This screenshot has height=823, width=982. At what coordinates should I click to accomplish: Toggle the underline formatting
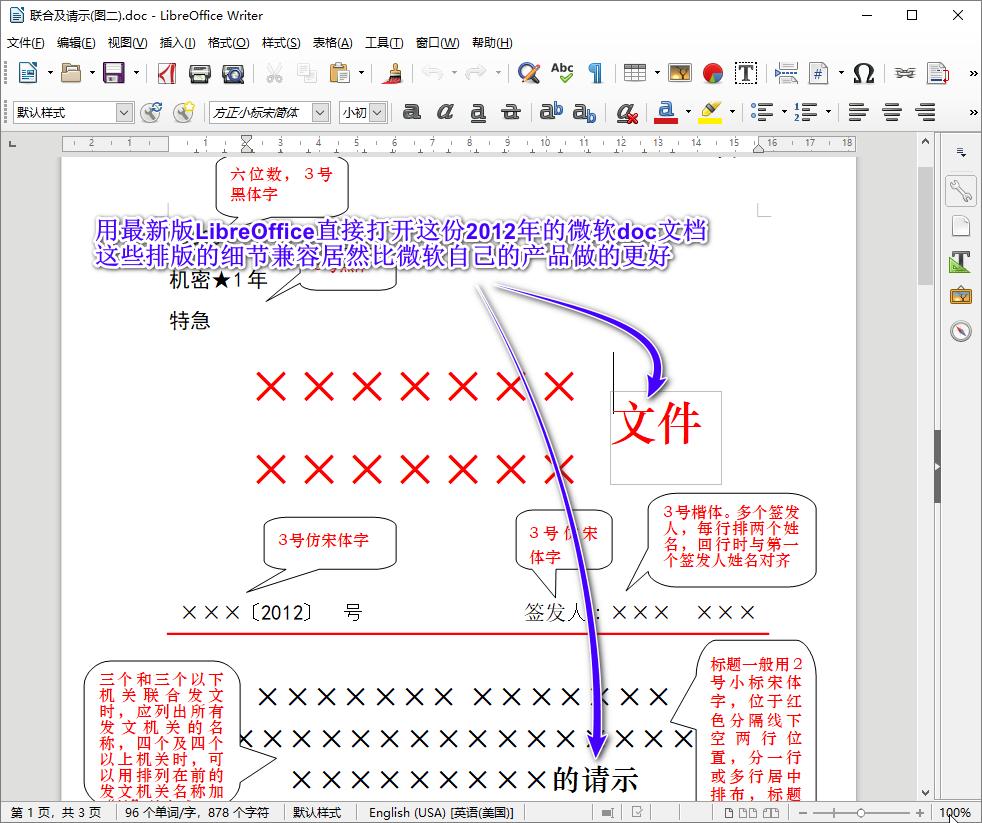478,112
